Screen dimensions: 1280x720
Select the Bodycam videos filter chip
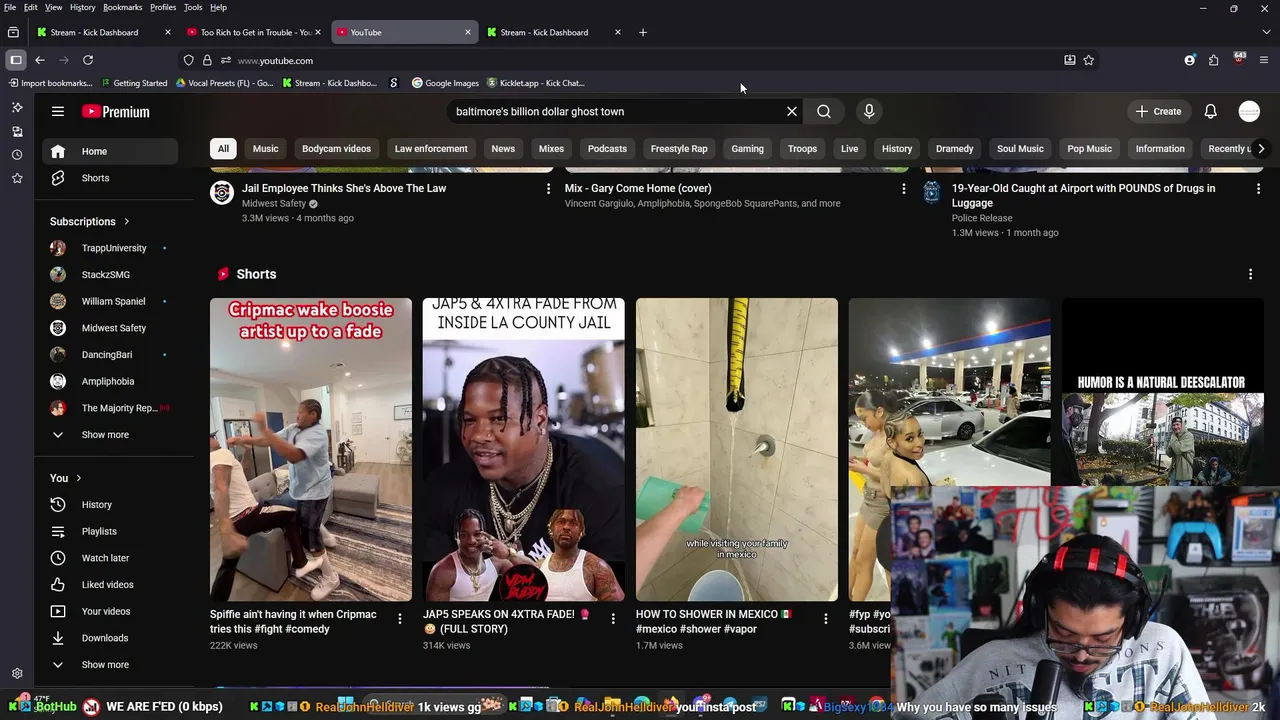[336, 149]
